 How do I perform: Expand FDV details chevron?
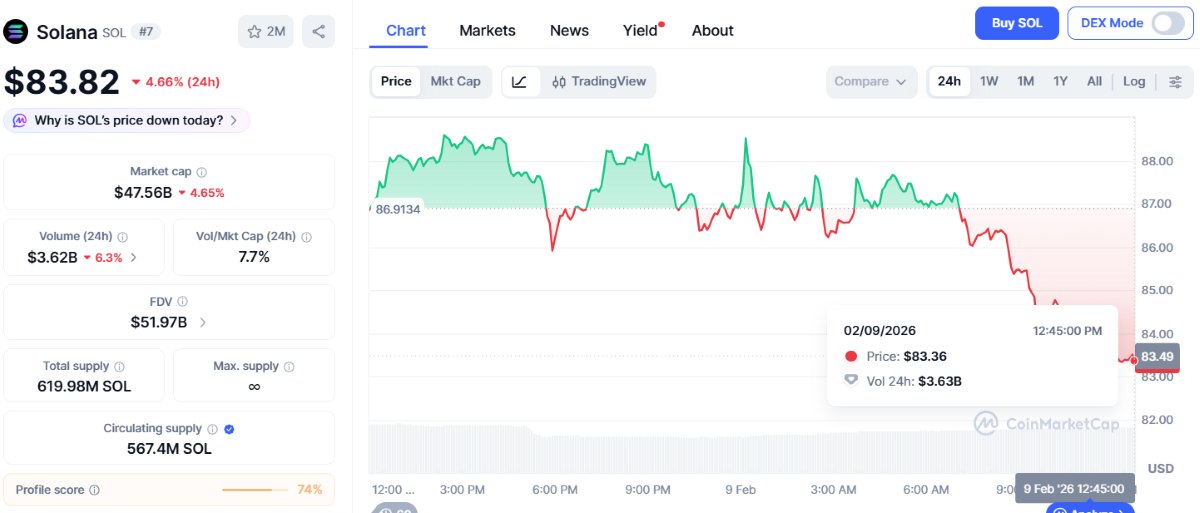pyautogui.click(x=203, y=322)
